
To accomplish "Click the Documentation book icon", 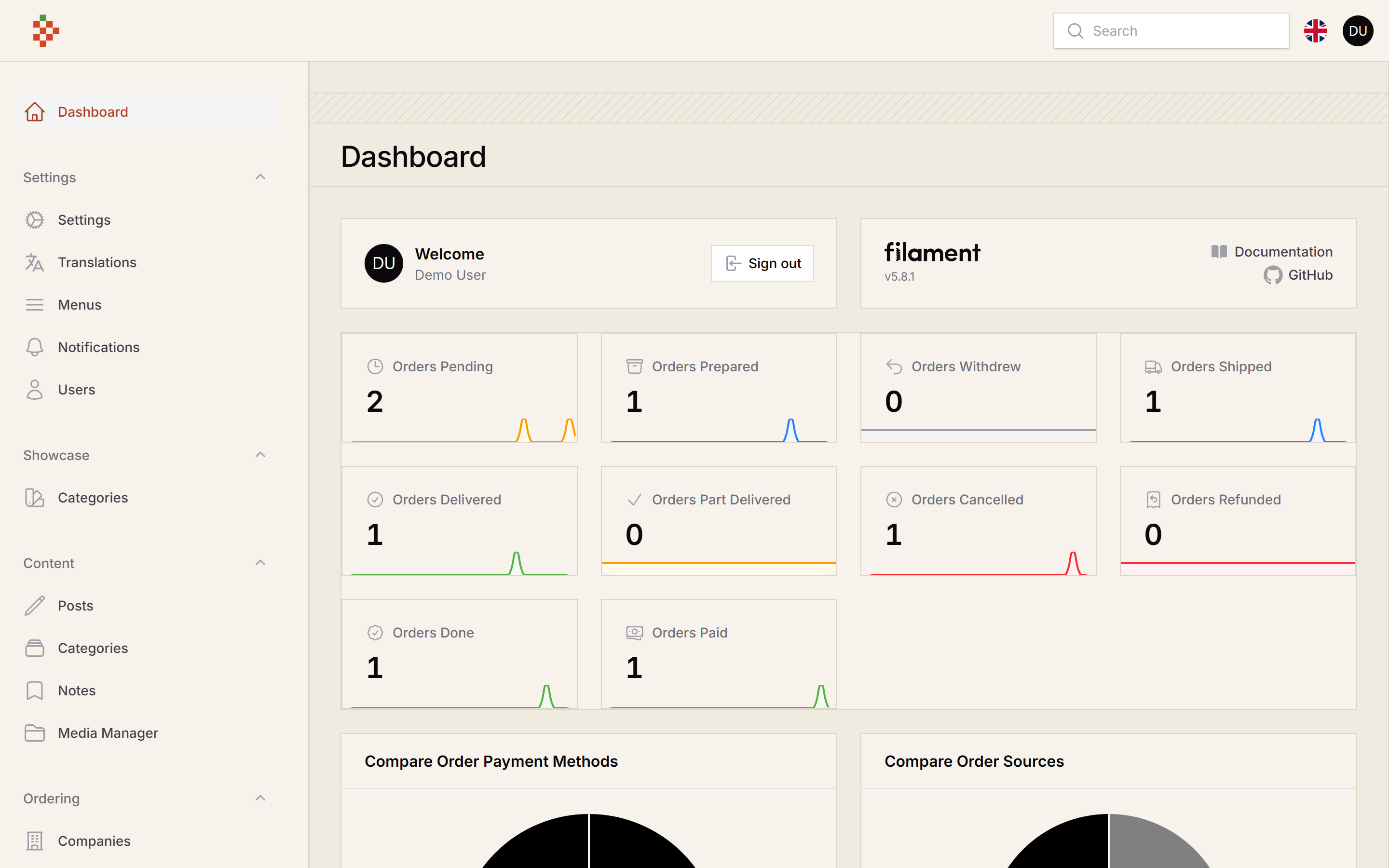I will tap(1219, 251).
